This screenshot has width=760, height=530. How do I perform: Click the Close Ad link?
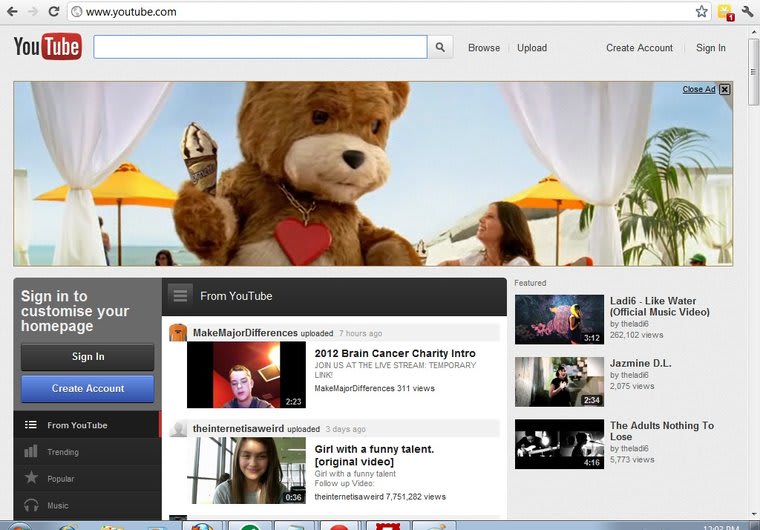point(698,89)
